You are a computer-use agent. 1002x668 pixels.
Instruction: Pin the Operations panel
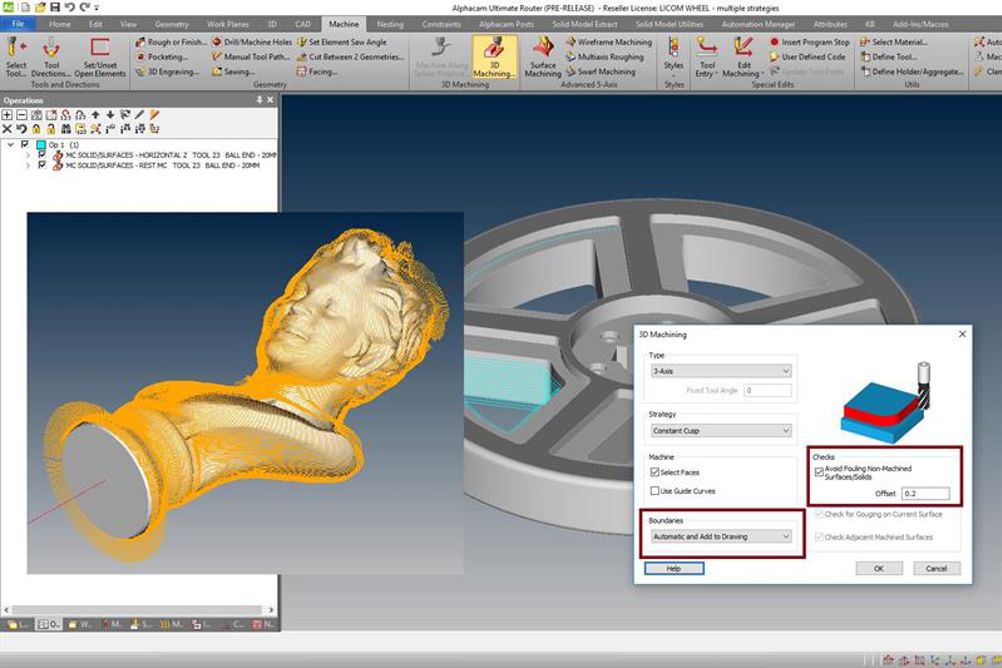tap(259, 100)
